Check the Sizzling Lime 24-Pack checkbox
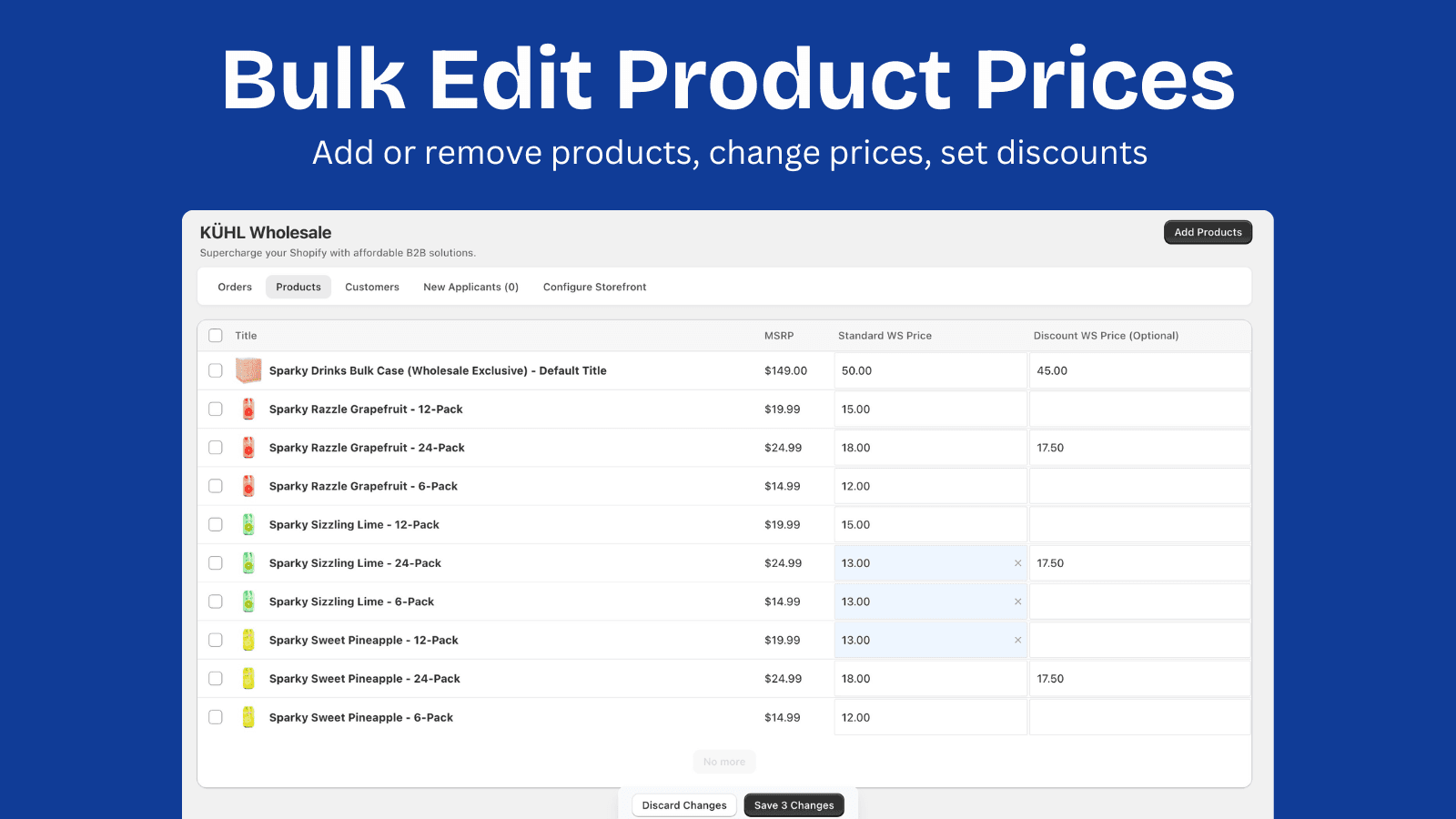Screen dimensions: 1456x819 click(216, 563)
